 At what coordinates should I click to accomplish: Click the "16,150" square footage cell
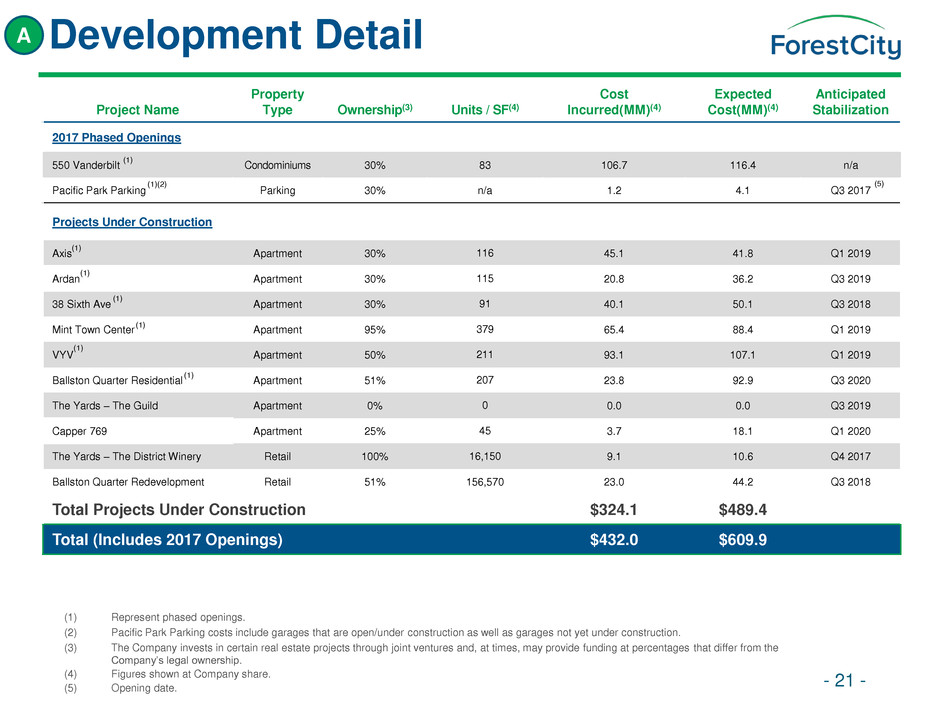(x=485, y=456)
